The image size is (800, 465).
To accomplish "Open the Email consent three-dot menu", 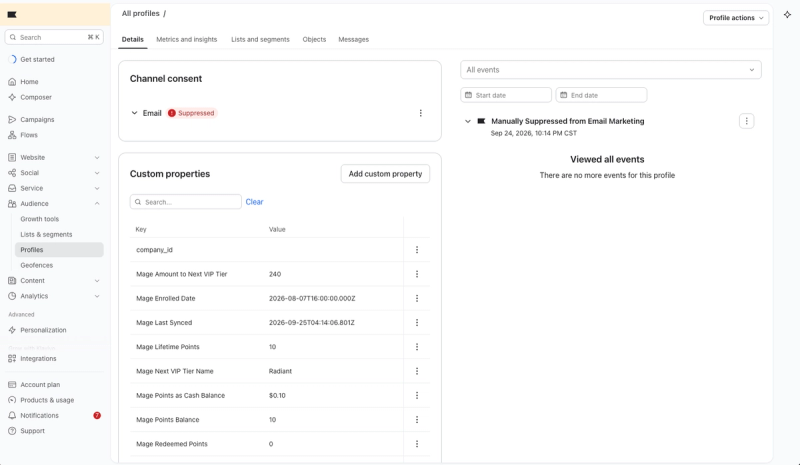I will pos(420,113).
